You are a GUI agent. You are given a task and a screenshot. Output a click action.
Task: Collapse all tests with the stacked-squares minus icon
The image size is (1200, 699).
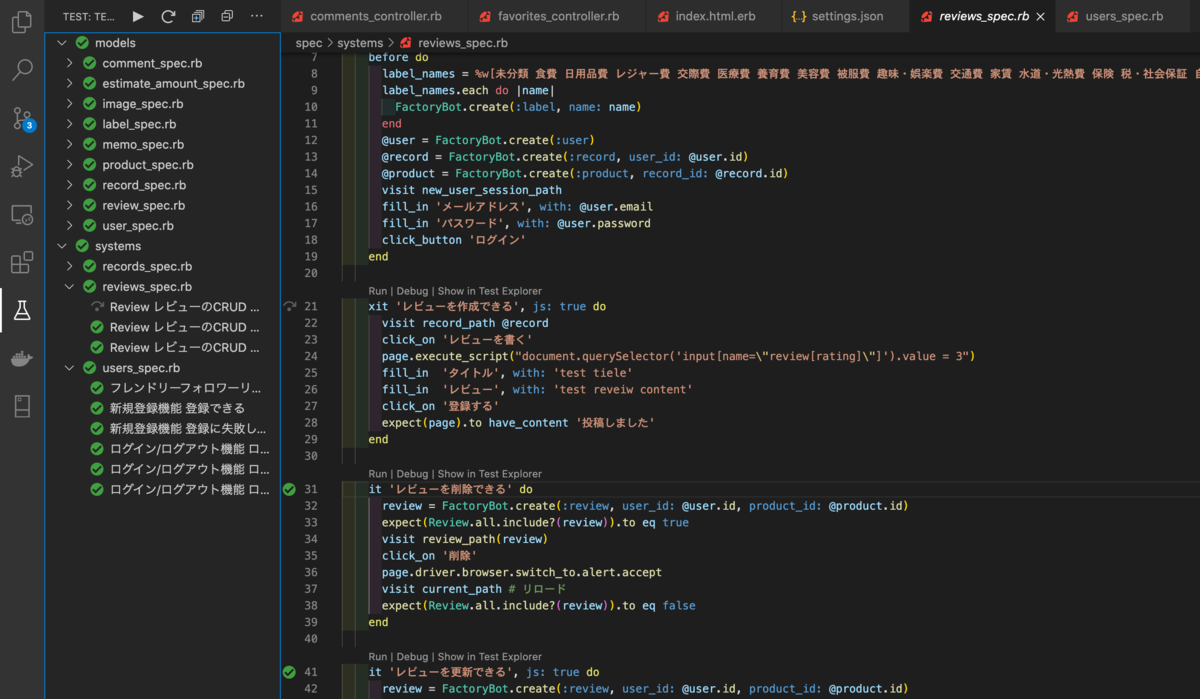227,16
